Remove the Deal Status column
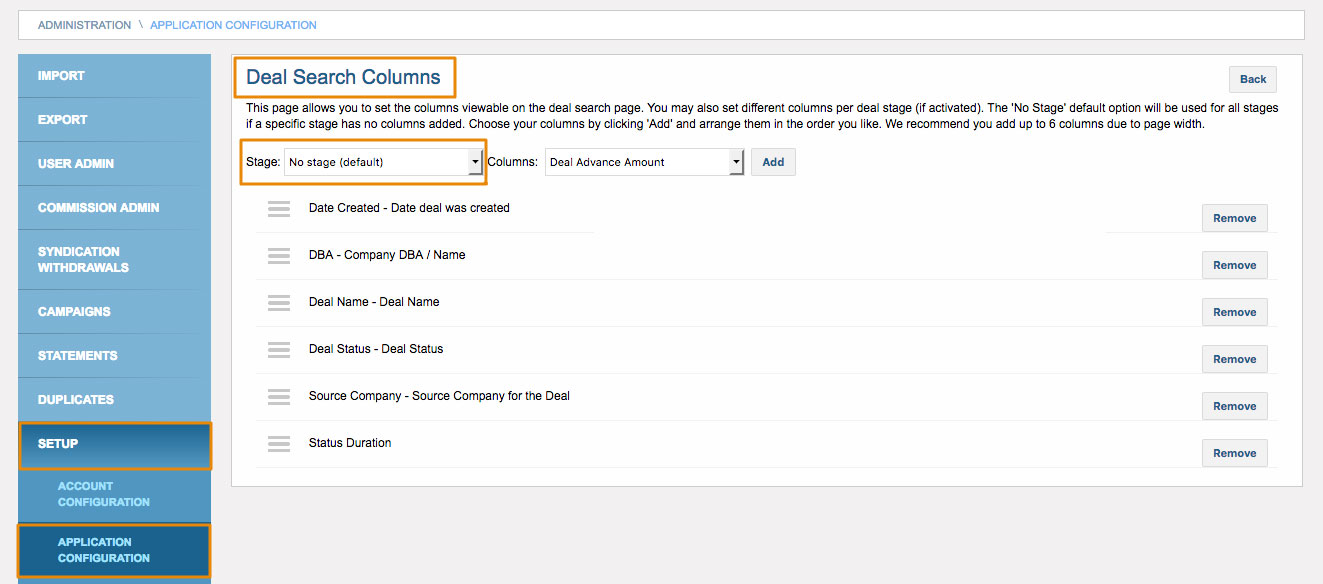This screenshot has width=1323, height=584. (1235, 359)
